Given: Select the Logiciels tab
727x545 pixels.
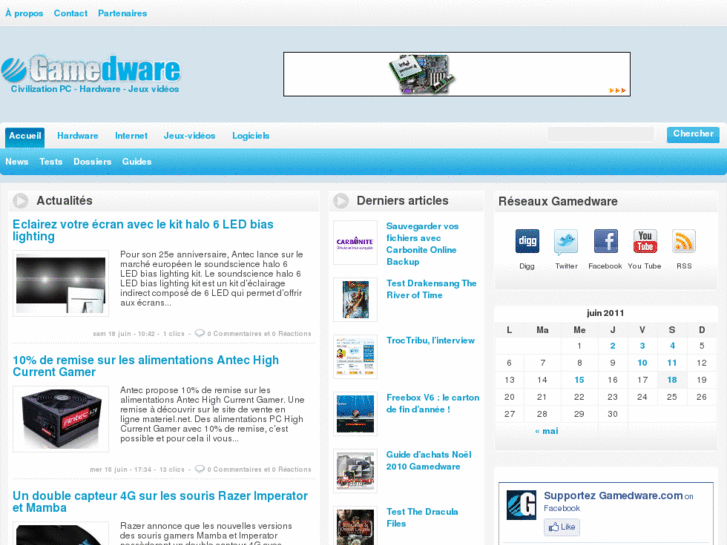Looking at the screenshot, I should (x=251, y=136).
